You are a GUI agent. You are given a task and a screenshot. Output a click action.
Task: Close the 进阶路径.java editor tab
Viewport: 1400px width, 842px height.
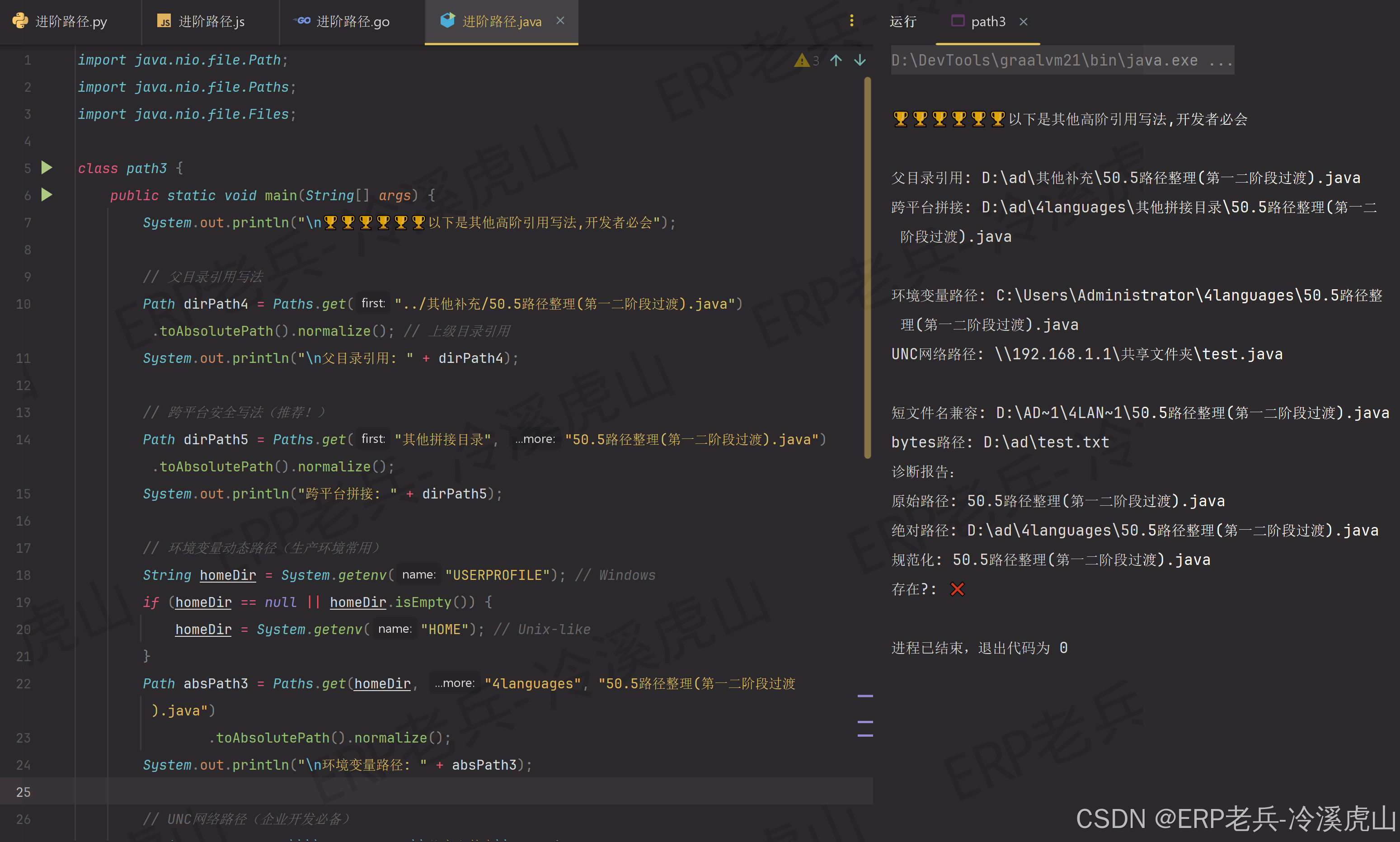click(560, 21)
